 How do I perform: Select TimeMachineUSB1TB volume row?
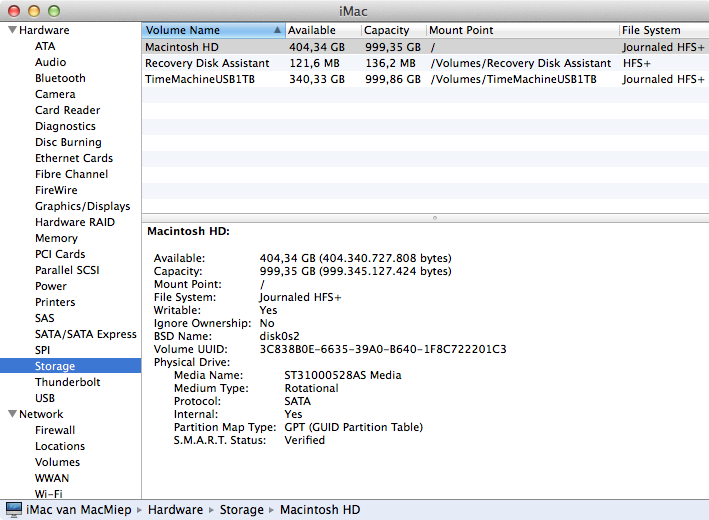point(425,79)
